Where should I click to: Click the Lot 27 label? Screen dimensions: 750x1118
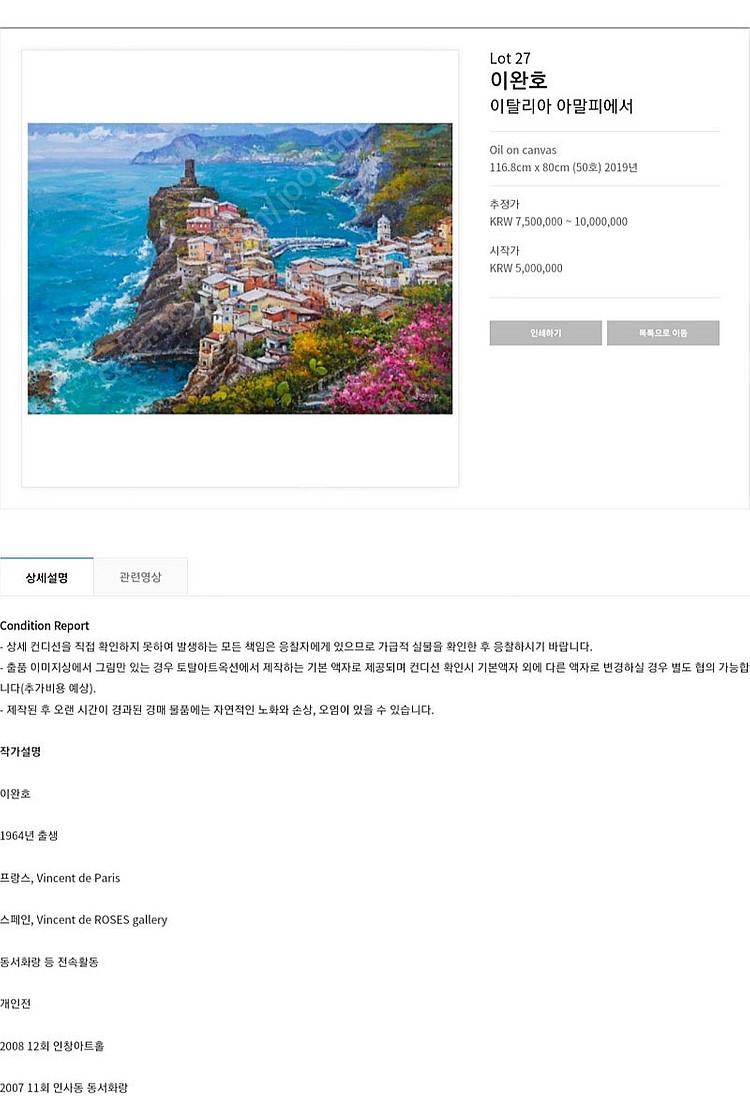point(510,58)
